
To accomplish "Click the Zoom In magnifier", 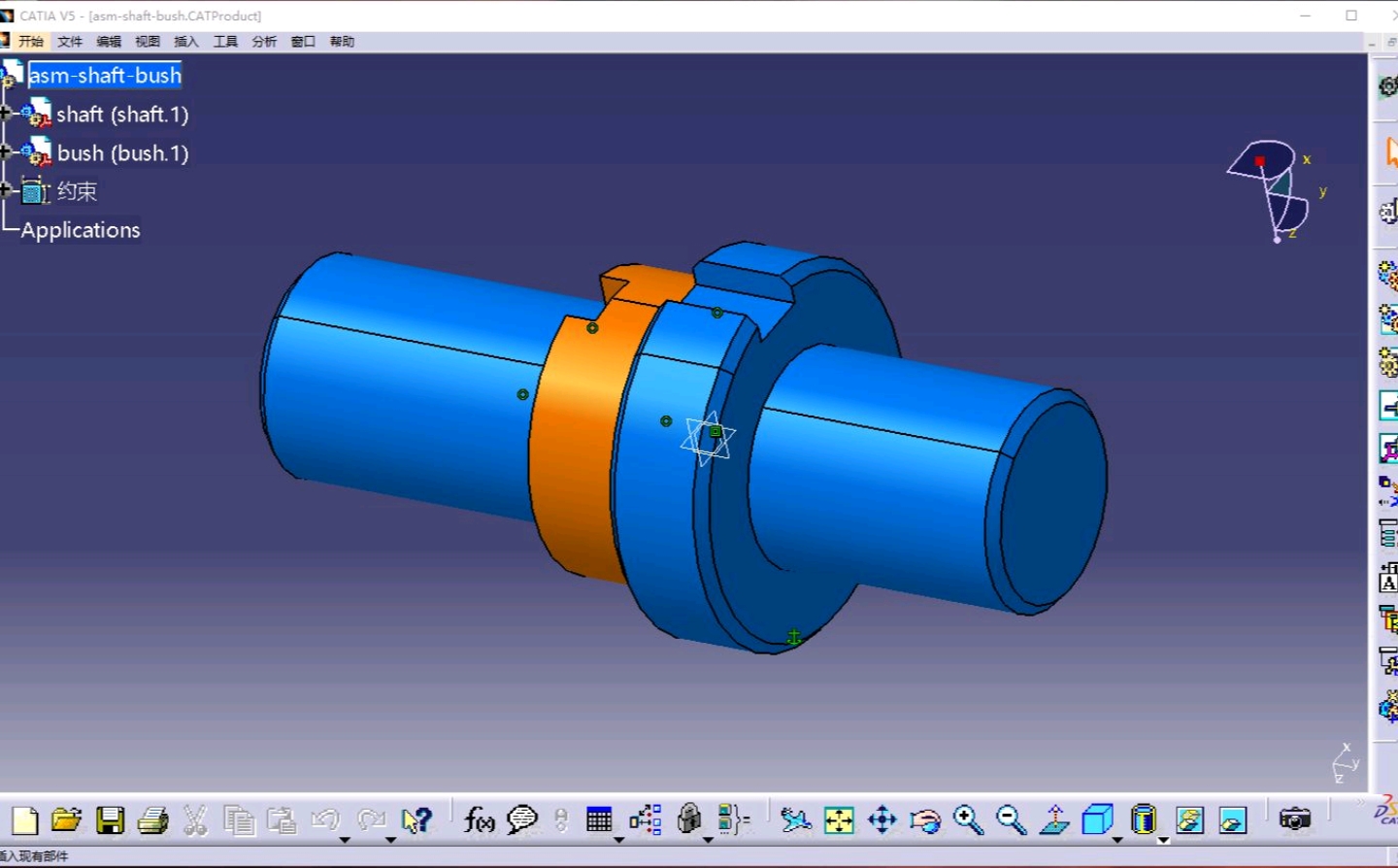I will (968, 820).
